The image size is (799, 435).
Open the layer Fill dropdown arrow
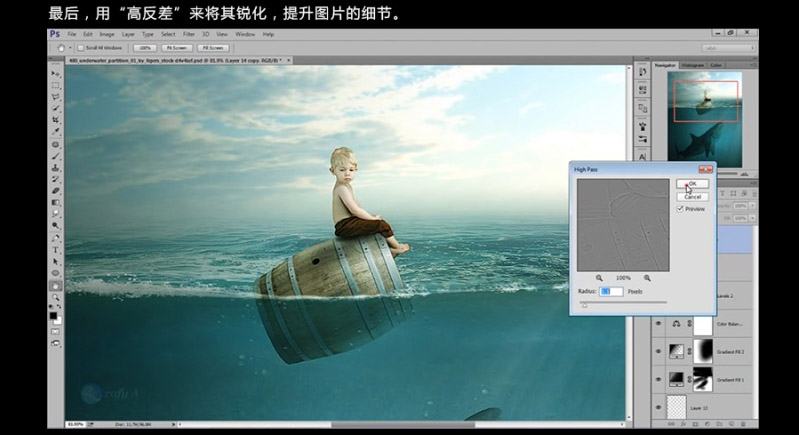753,218
